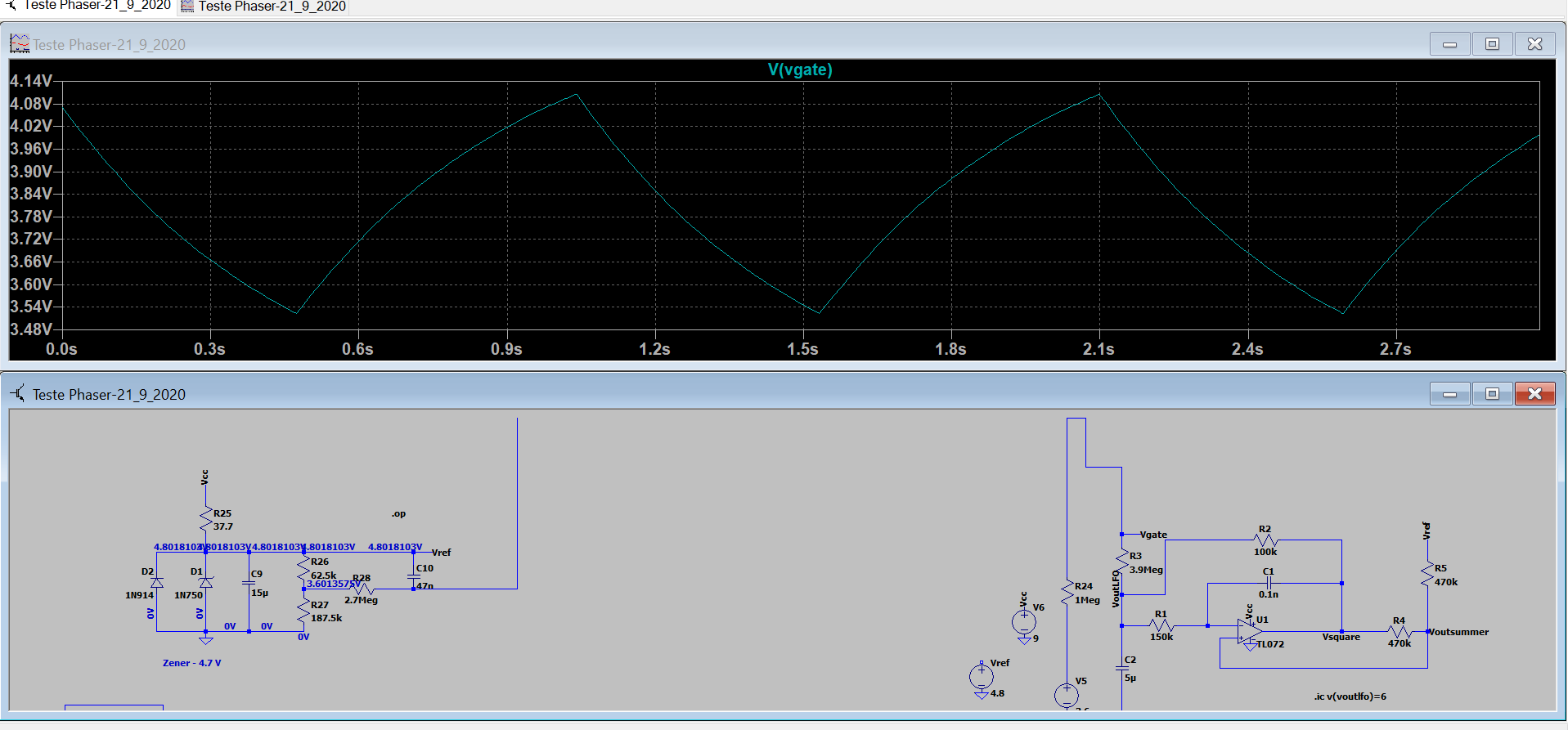This screenshot has height=730, width=1568.
Task: Click the waveform window title icon
Action: point(20,43)
